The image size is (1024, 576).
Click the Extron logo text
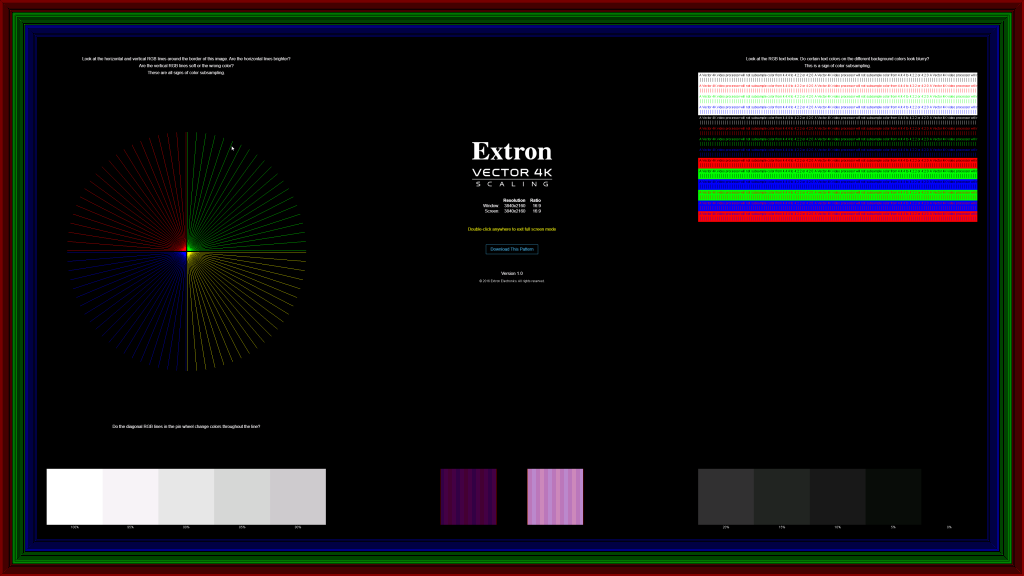click(x=512, y=152)
